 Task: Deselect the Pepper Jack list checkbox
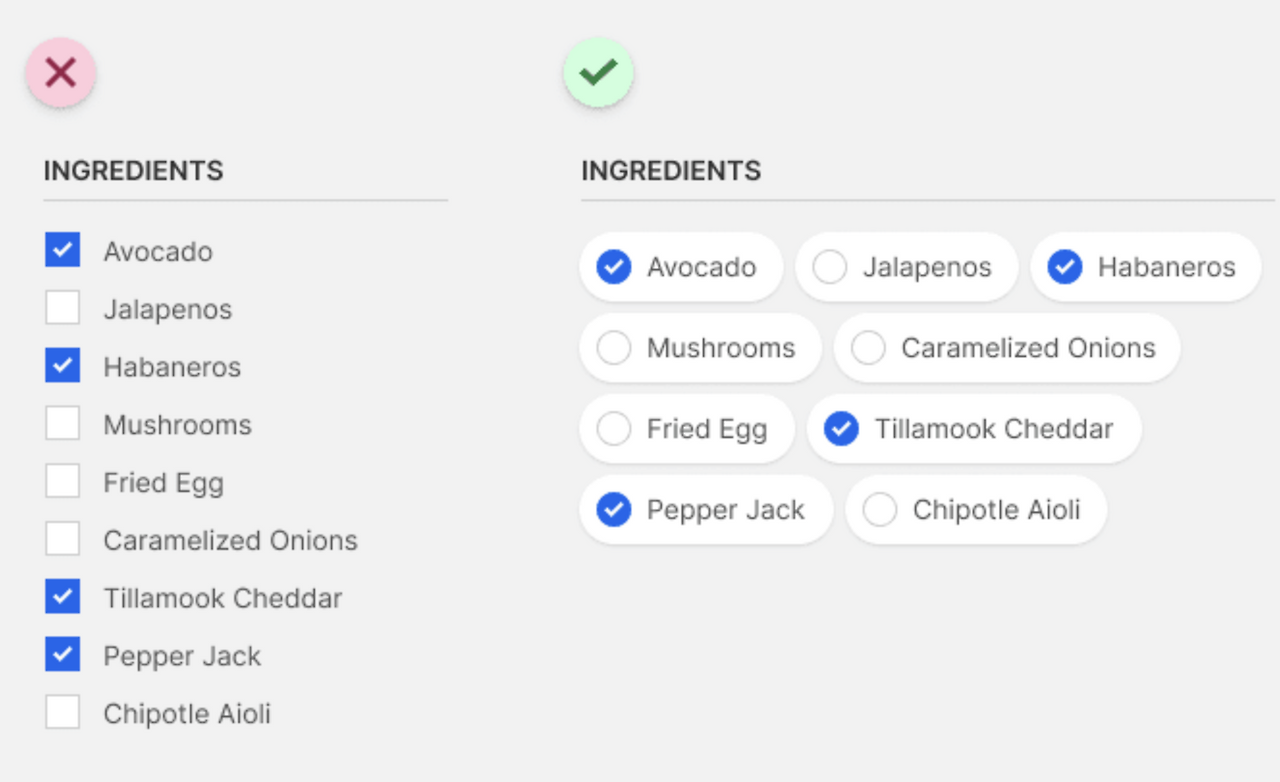[62, 656]
